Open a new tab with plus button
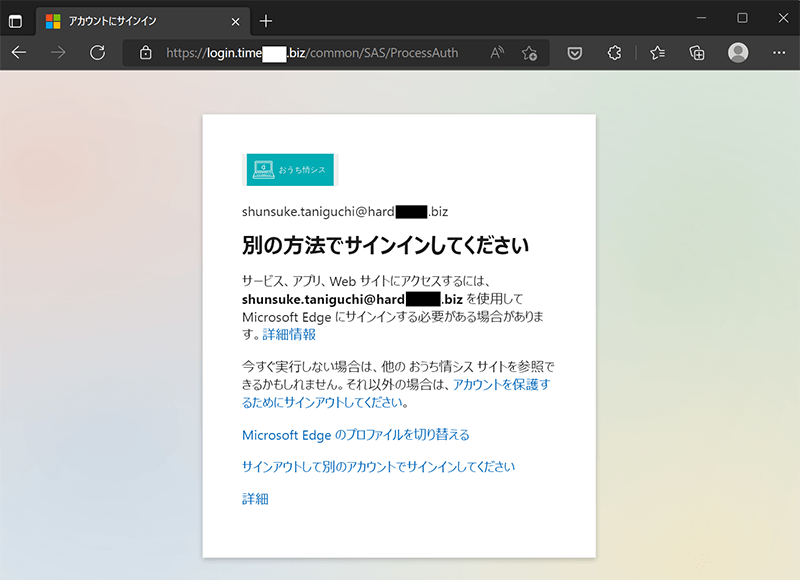The image size is (800, 580). pos(266,21)
